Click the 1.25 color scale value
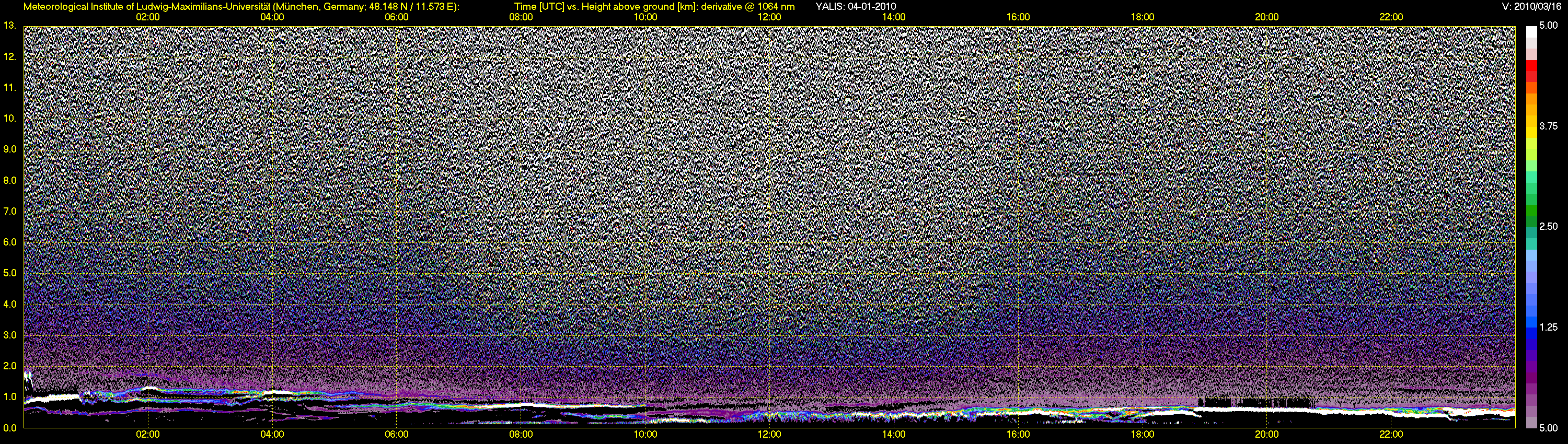Screen dimensions: 1568x444 pos(1549,327)
